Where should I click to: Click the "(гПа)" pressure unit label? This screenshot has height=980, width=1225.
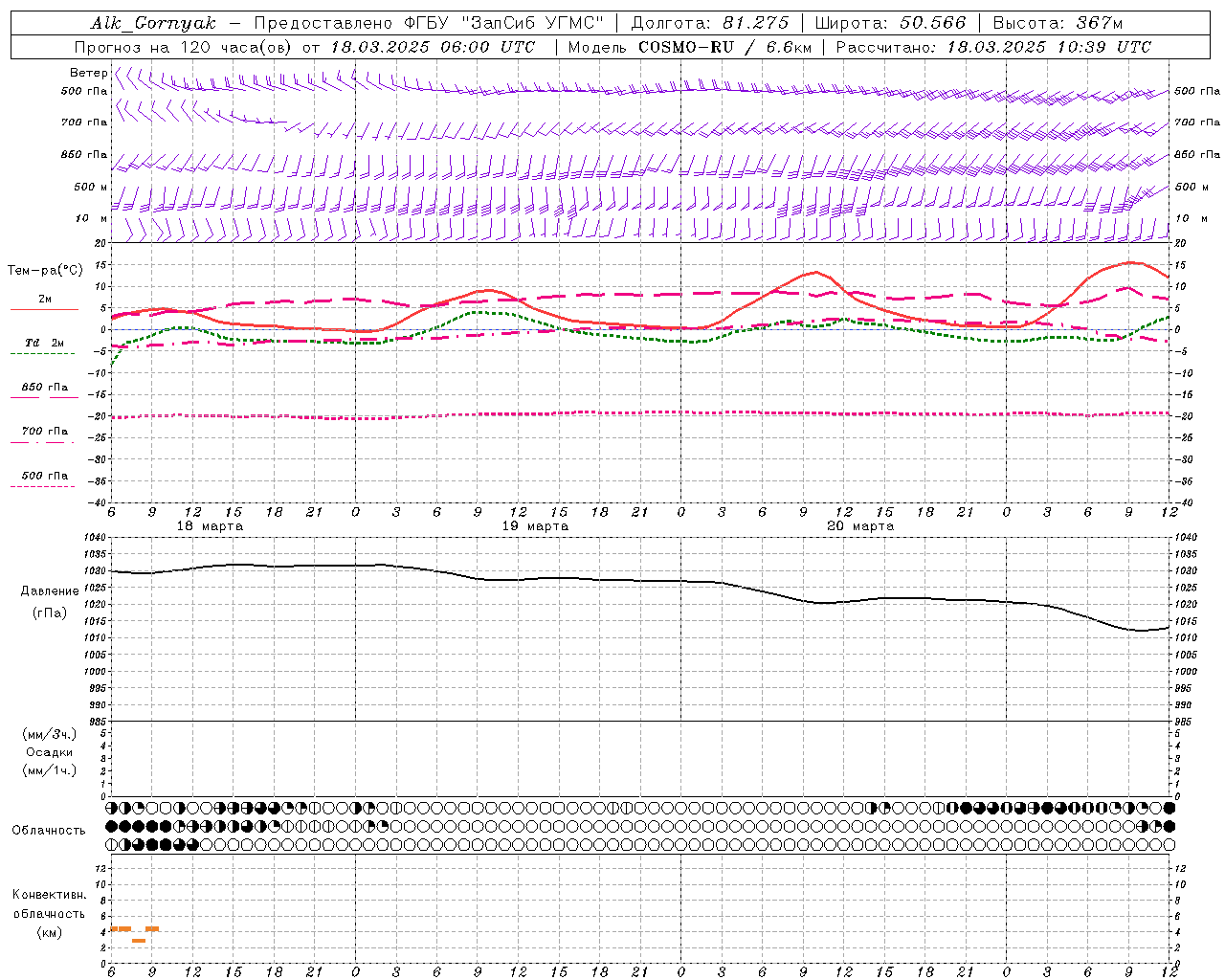[50, 613]
